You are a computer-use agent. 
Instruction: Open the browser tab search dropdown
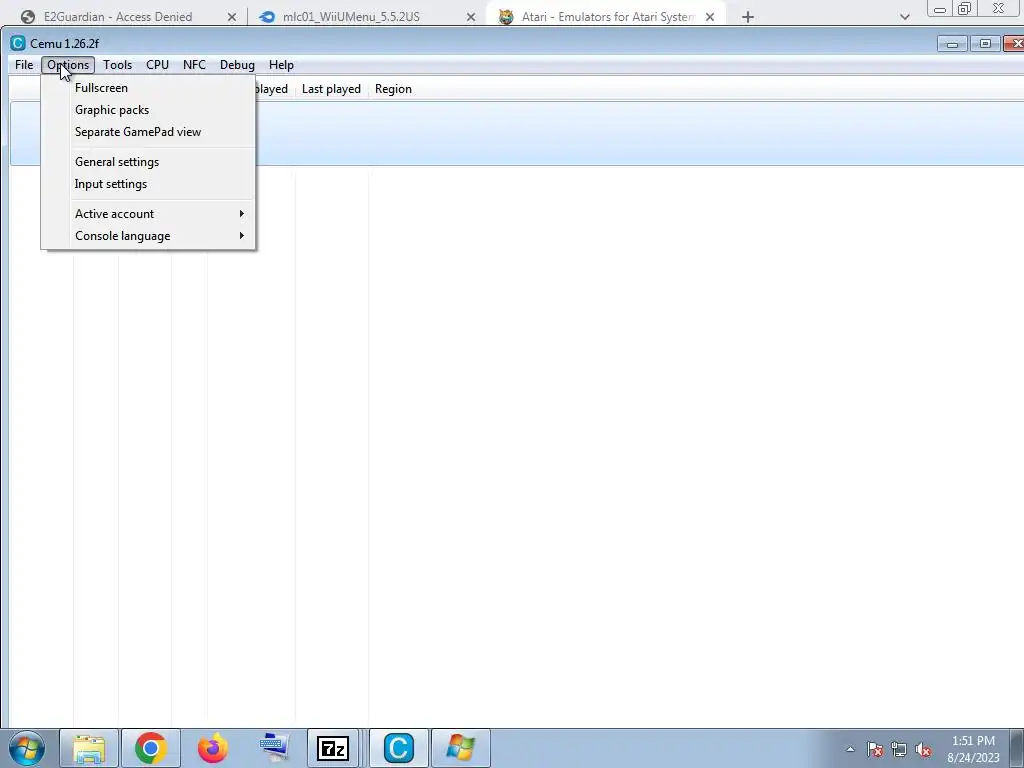904,17
